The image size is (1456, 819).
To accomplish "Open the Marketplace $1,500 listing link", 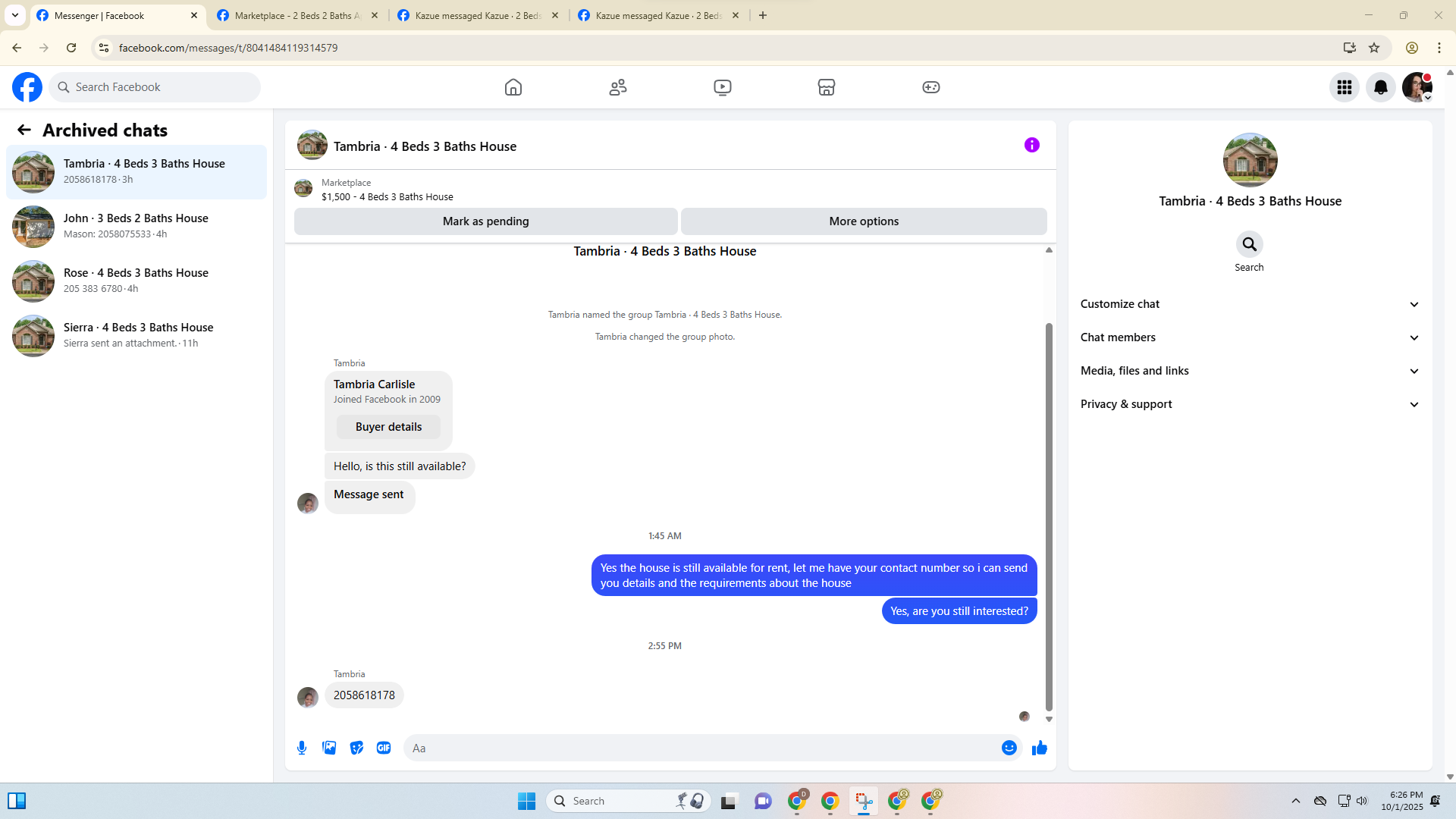I will point(388,196).
